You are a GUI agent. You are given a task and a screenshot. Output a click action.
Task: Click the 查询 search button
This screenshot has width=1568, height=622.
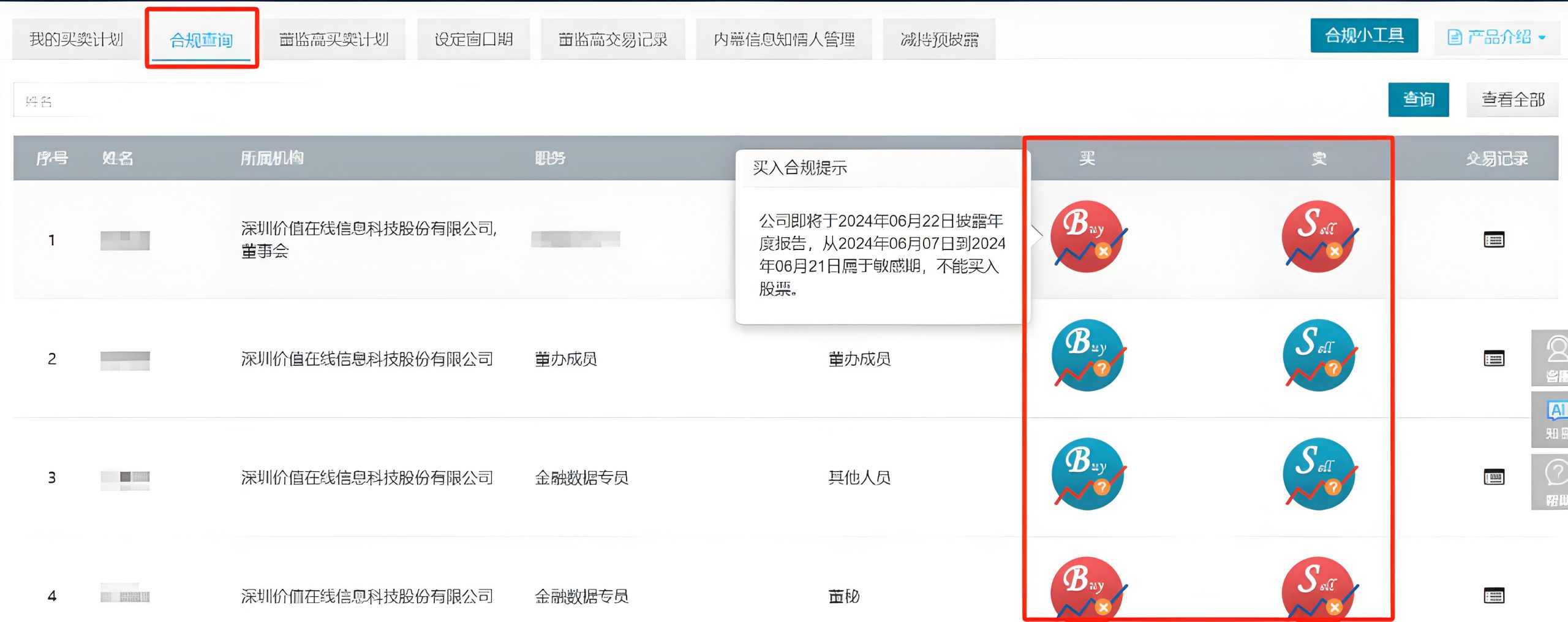tap(1419, 99)
